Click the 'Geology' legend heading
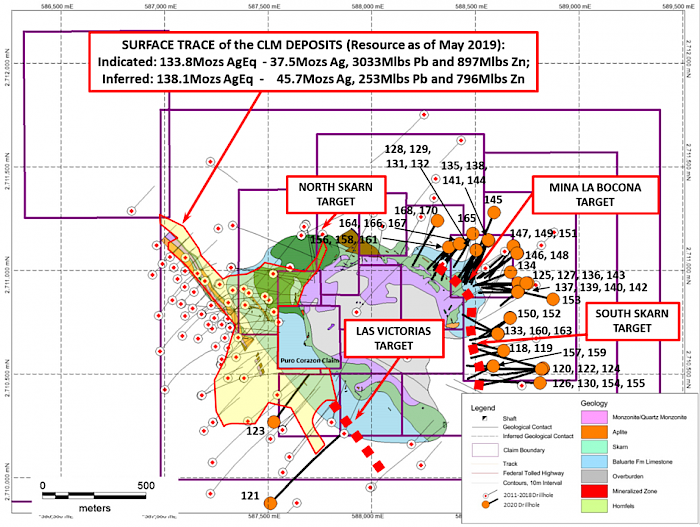 coord(594,403)
